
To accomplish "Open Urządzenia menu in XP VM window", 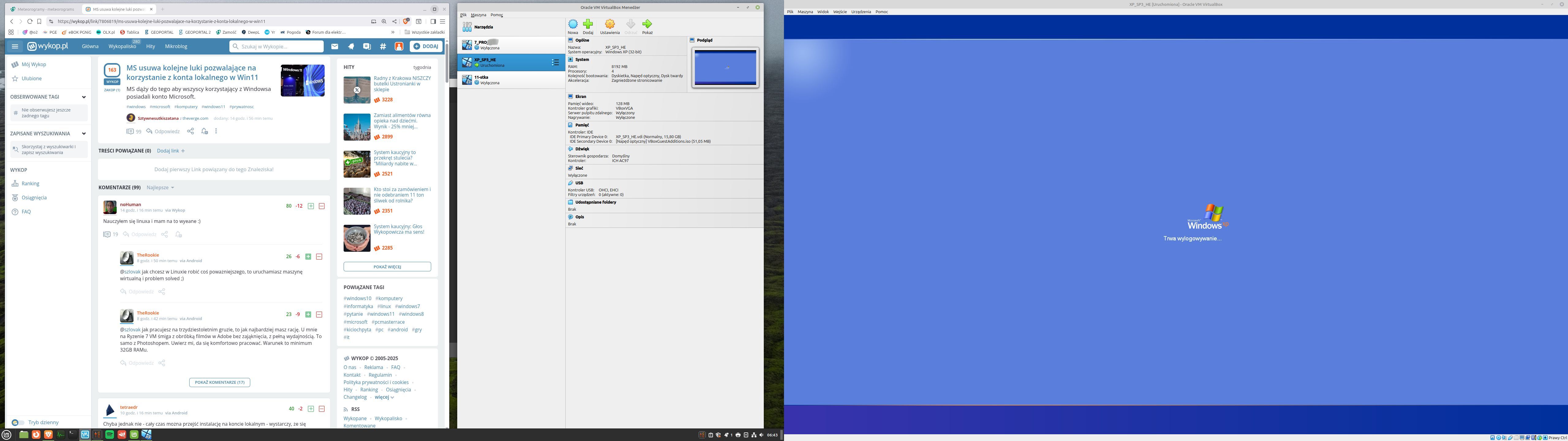I will point(861,12).
